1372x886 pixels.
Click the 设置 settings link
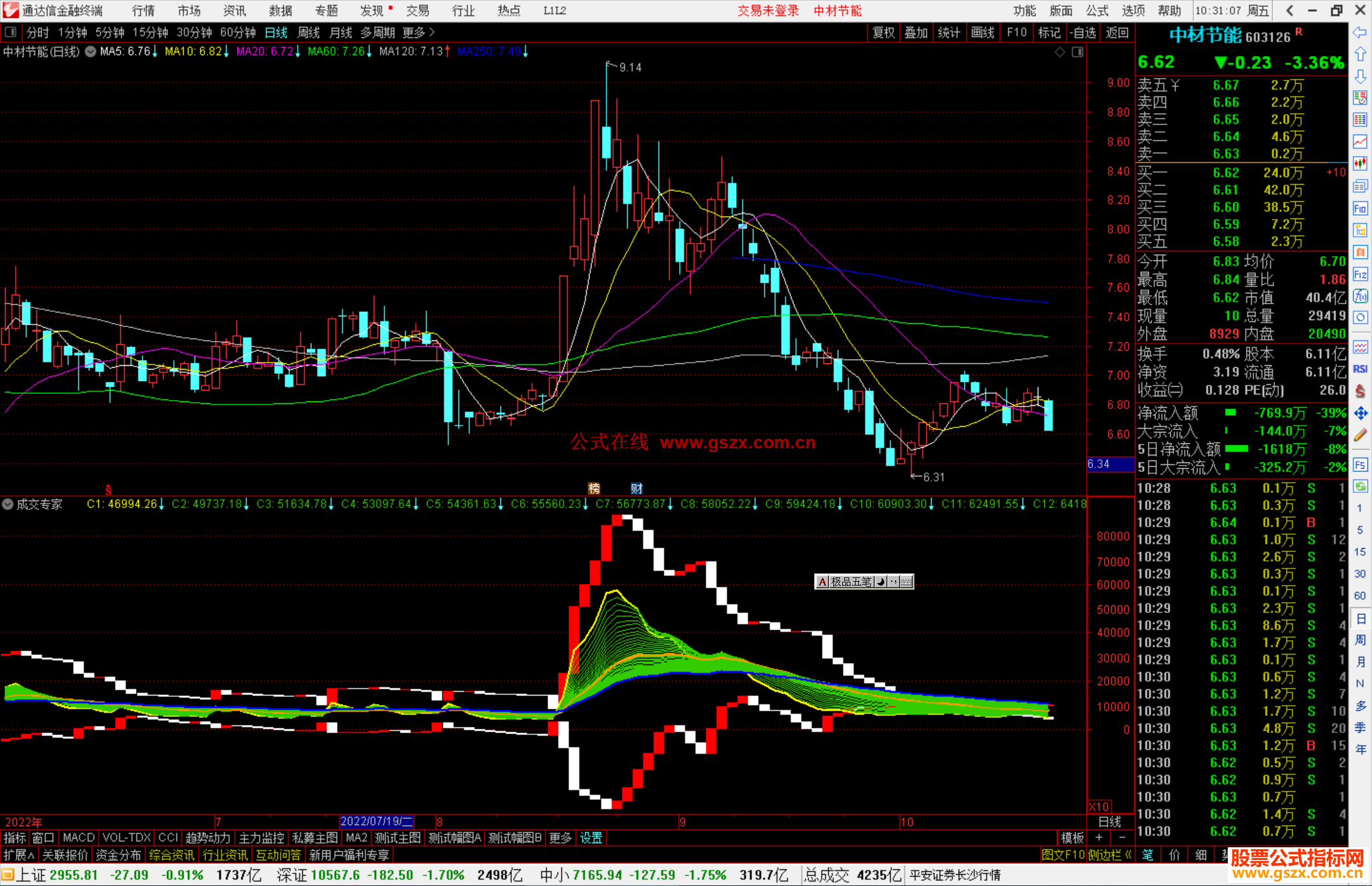pyautogui.click(x=591, y=838)
